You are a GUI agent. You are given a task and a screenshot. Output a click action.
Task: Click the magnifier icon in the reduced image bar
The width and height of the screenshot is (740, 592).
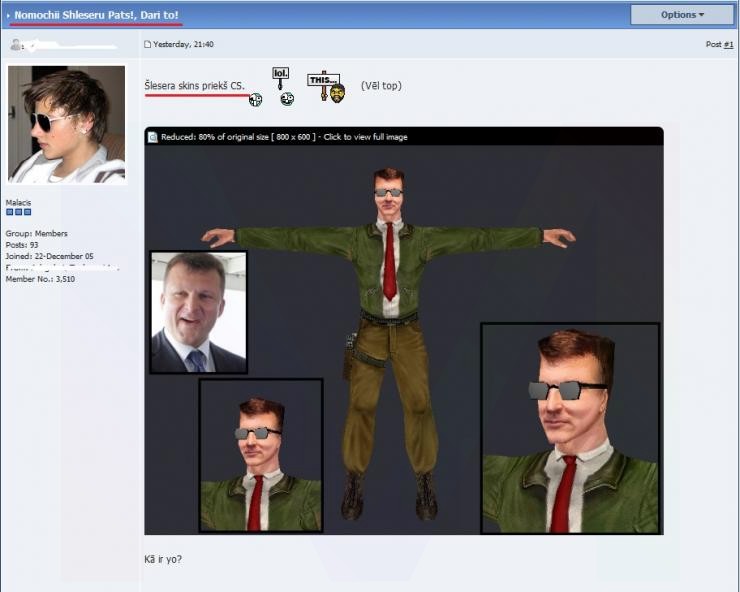153,137
